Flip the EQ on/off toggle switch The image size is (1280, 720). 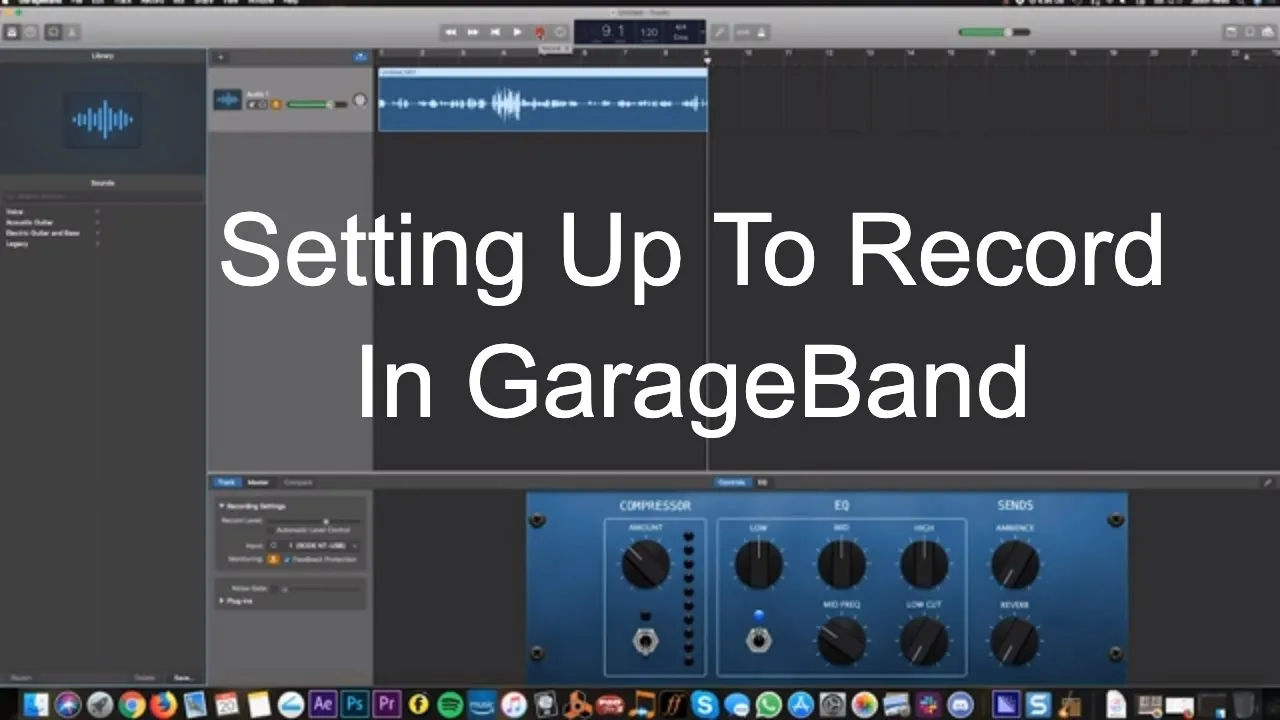point(758,639)
